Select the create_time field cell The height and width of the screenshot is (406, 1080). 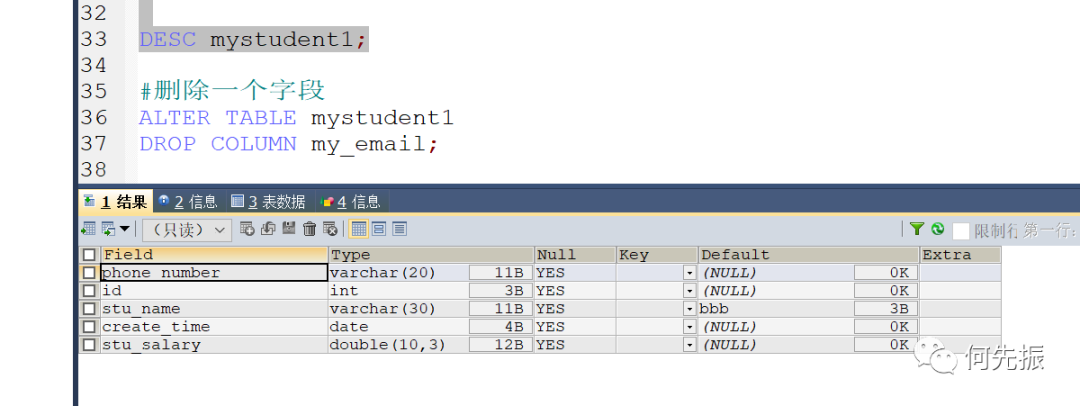(x=214, y=327)
